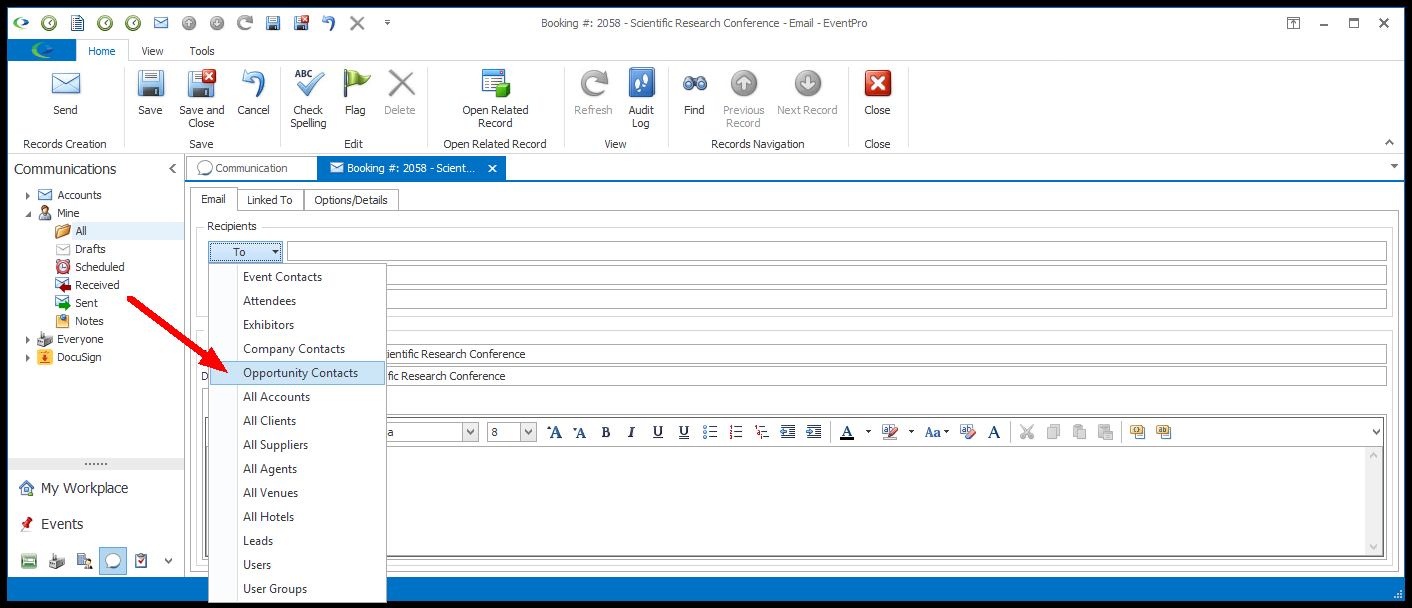Switch to the Tools ribbon tab
The width and height of the screenshot is (1412, 608).
pos(202,51)
